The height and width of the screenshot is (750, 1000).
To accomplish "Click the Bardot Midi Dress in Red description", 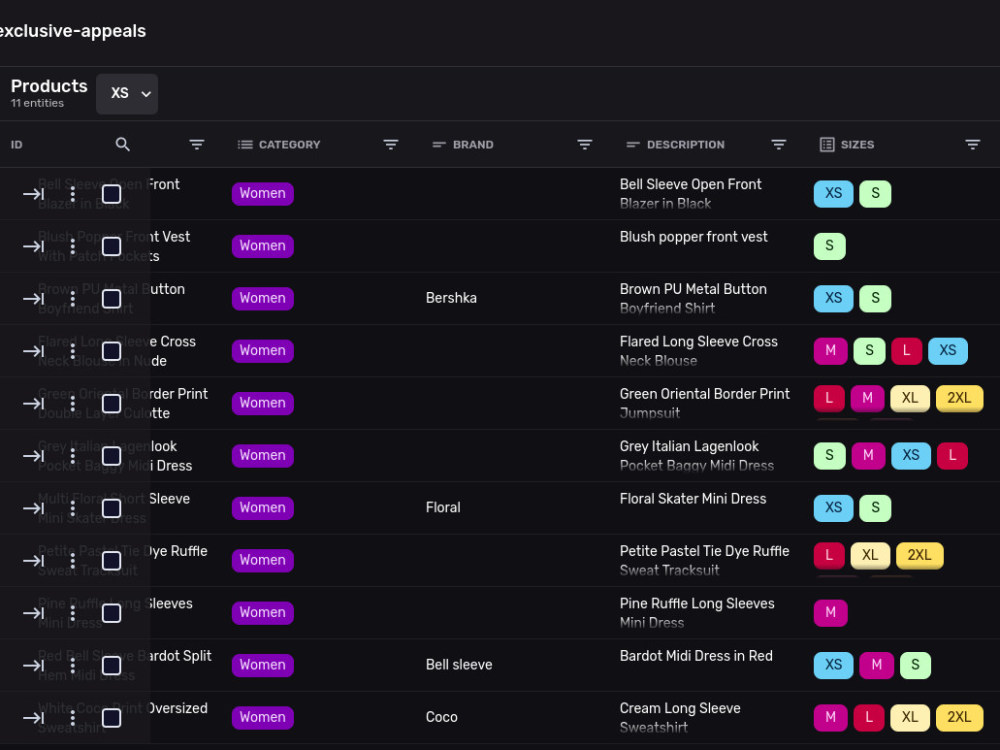I will point(696,656).
